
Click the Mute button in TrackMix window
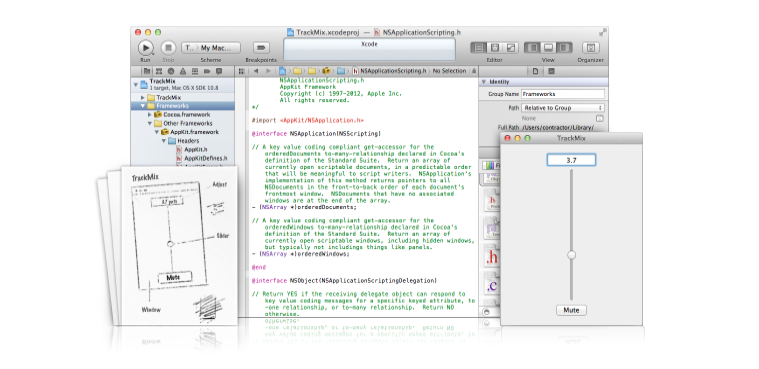coord(571,310)
